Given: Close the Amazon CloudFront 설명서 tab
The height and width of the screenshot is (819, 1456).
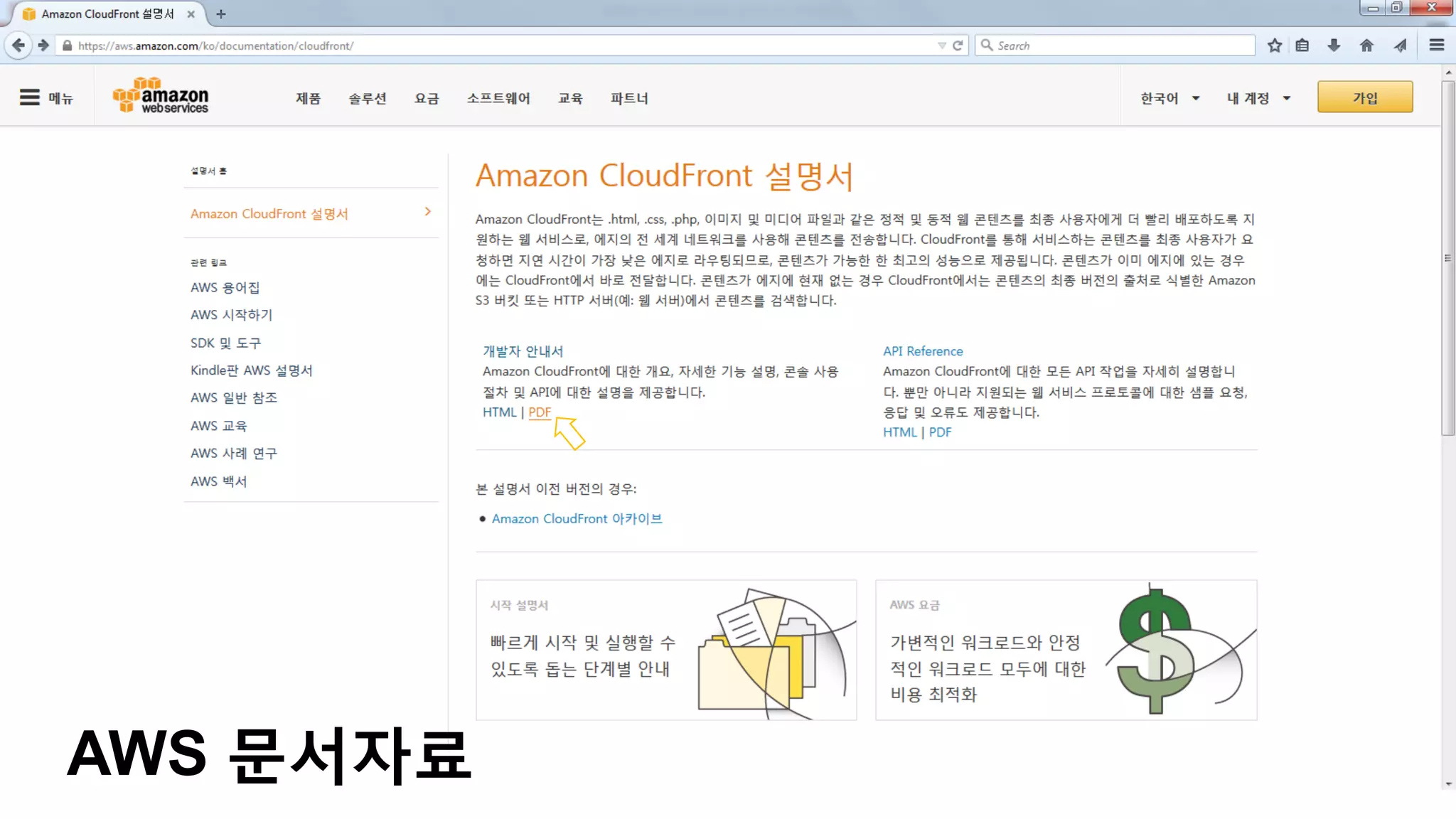Looking at the screenshot, I should click(191, 14).
